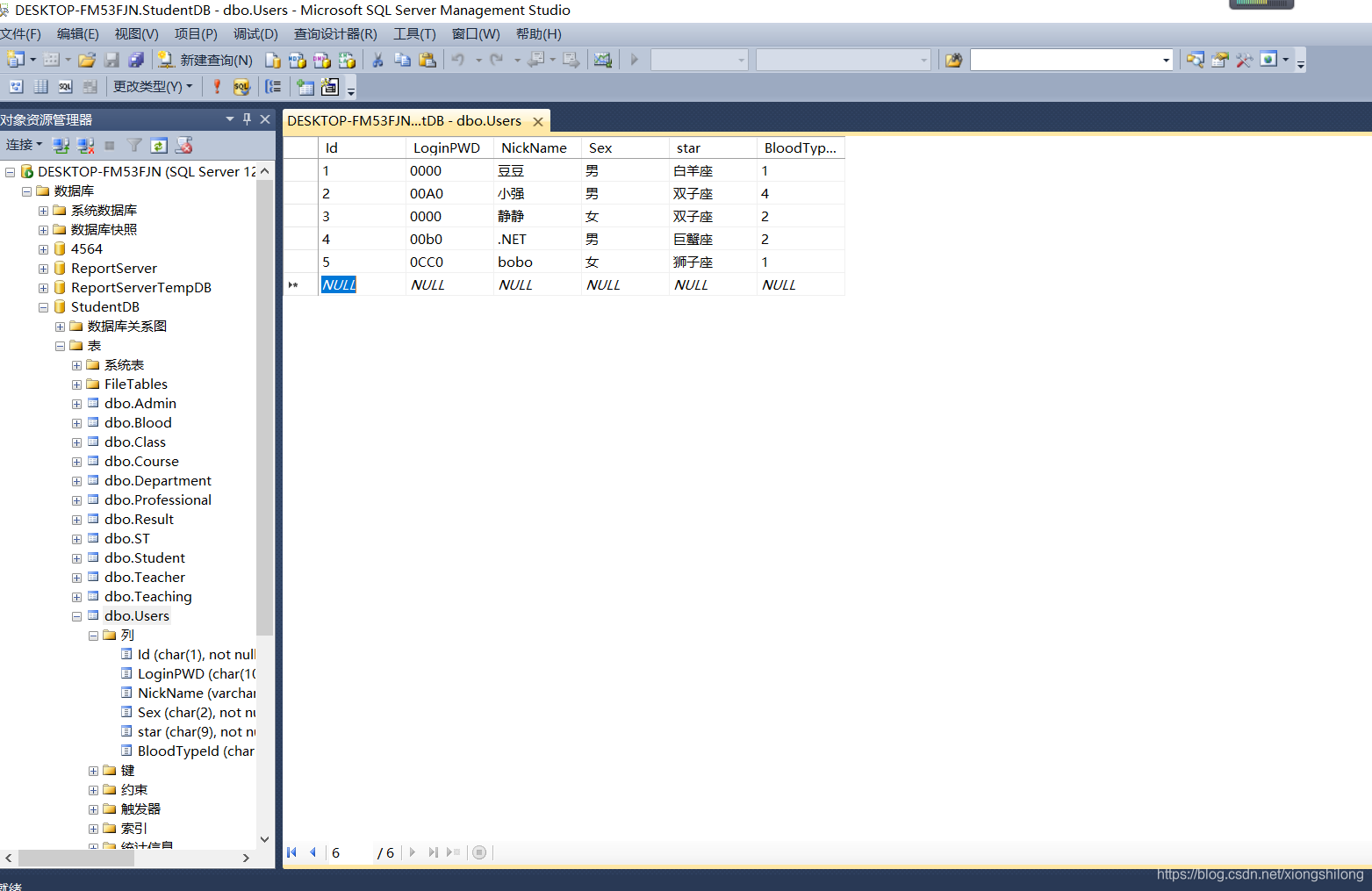Show the Criteria Pane grid icon

[40, 86]
